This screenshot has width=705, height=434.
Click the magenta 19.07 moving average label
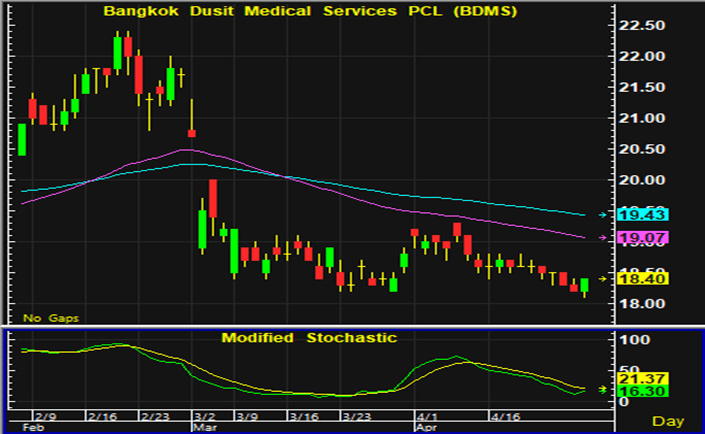click(x=643, y=237)
